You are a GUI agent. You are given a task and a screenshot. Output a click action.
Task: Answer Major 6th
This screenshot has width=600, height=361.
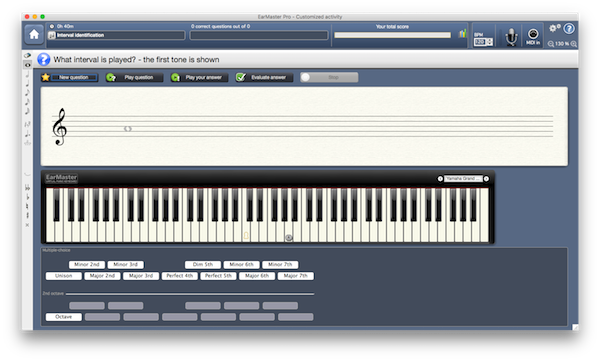pos(257,276)
